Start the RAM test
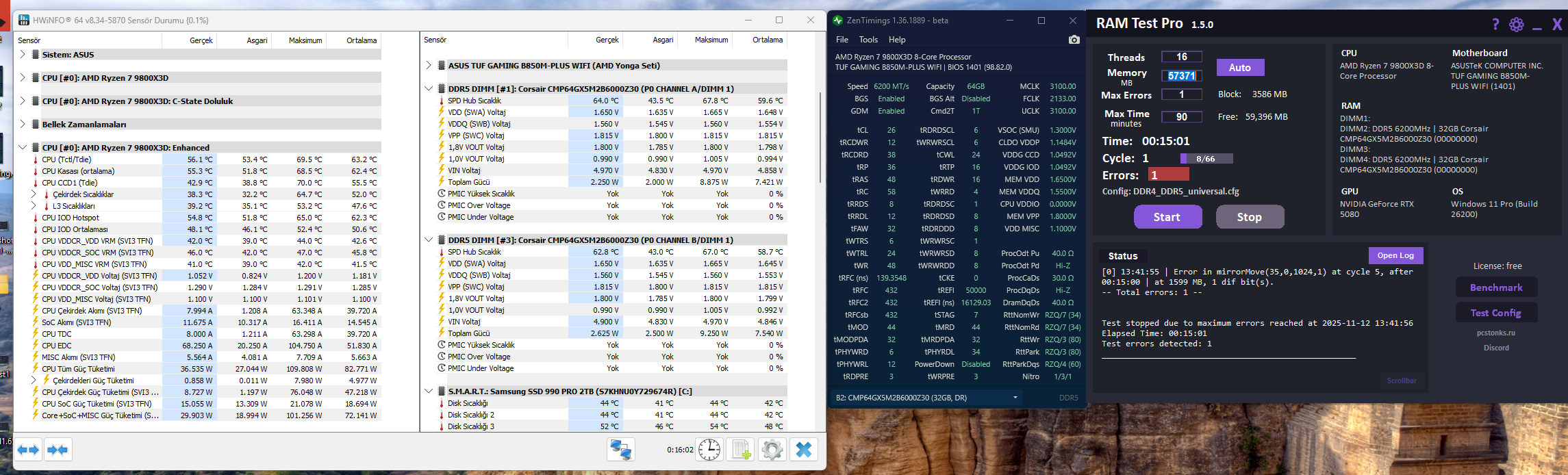Image resolution: width=1568 pixels, height=475 pixels. coord(1167,217)
